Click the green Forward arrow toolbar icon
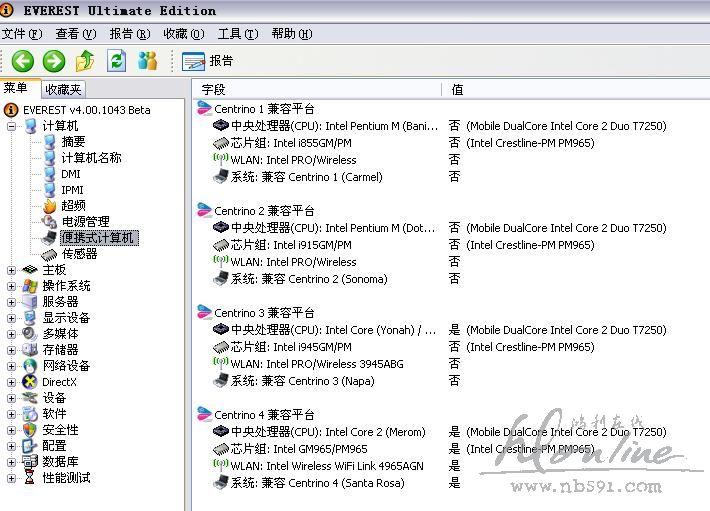The width and height of the screenshot is (710, 511). point(53,61)
